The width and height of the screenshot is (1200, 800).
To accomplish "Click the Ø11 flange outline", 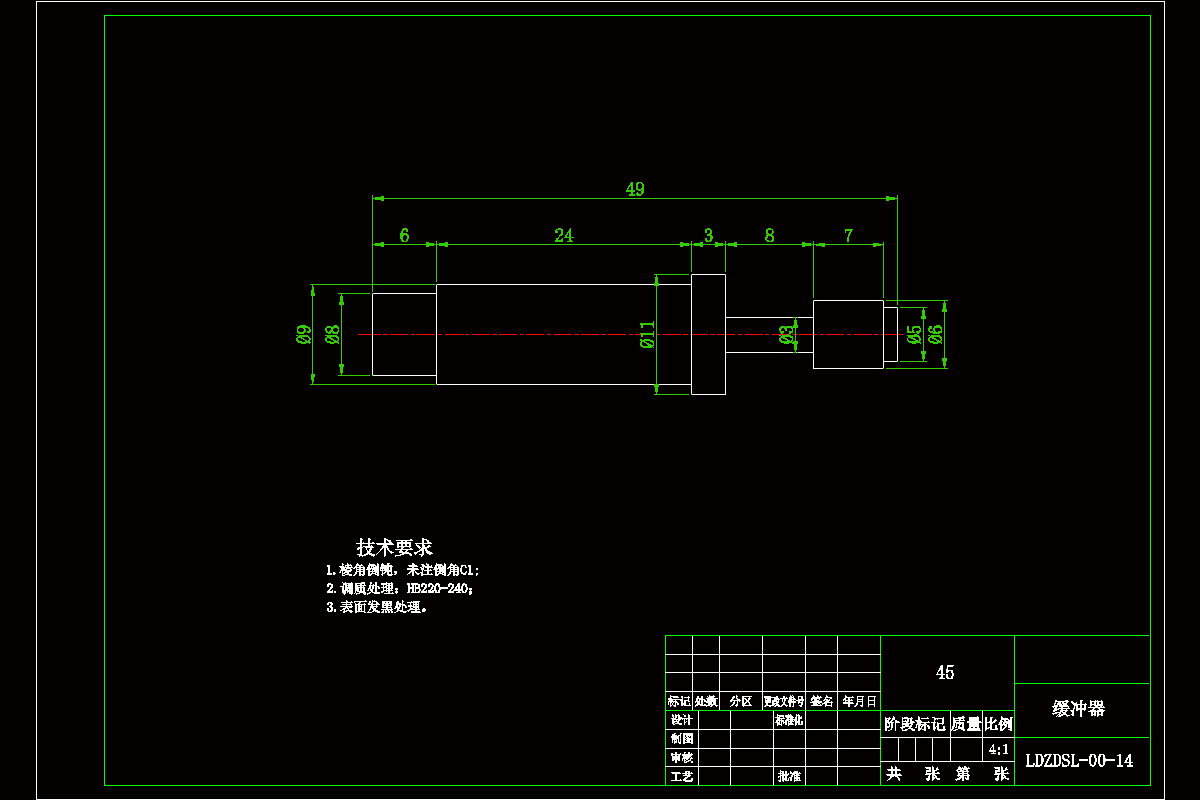I will pos(708,334).
